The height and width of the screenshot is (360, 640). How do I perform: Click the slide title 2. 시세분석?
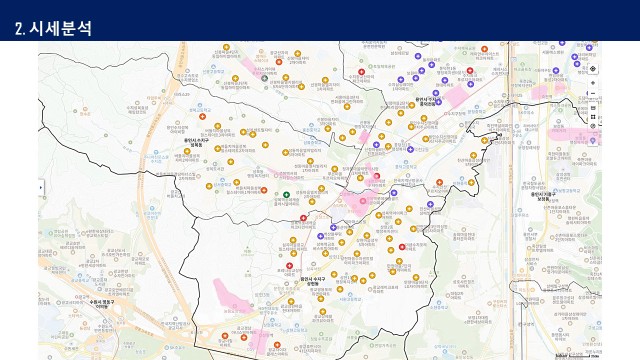pos(53,28)
